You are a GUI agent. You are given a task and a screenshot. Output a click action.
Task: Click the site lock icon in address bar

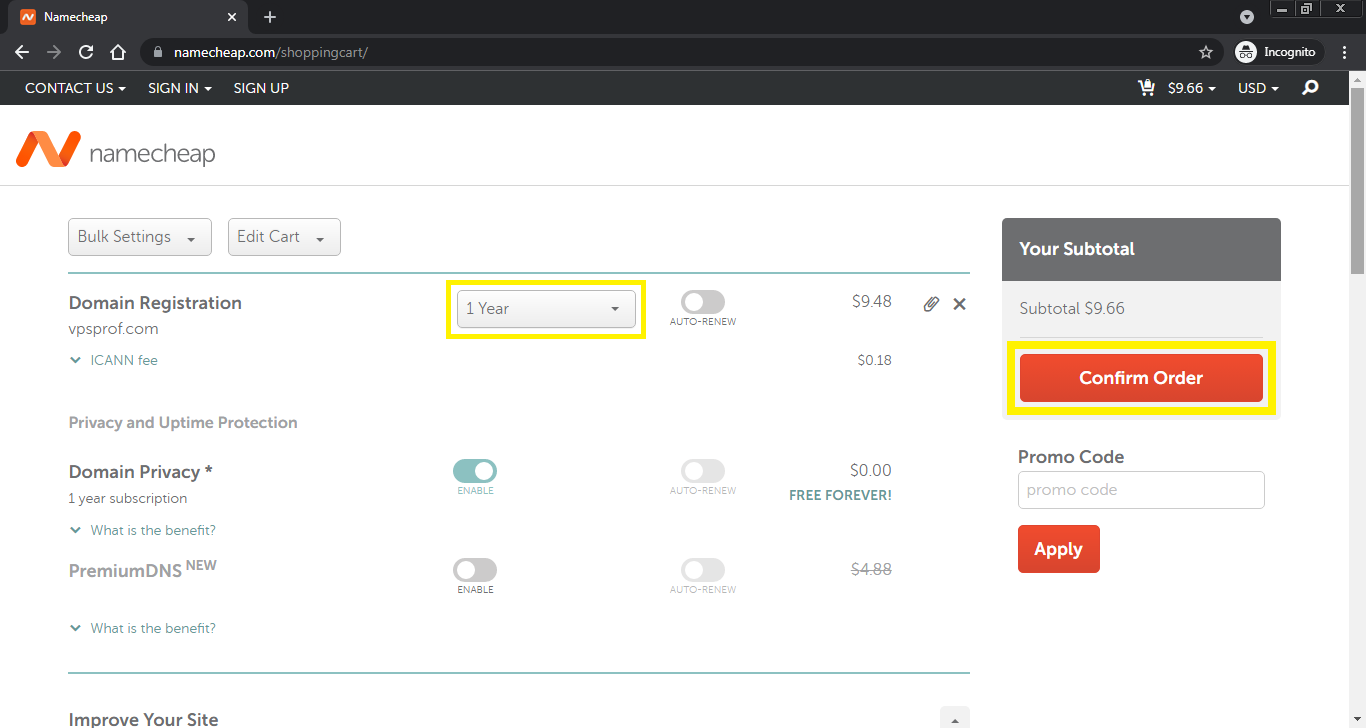click(x=156, y=52)
